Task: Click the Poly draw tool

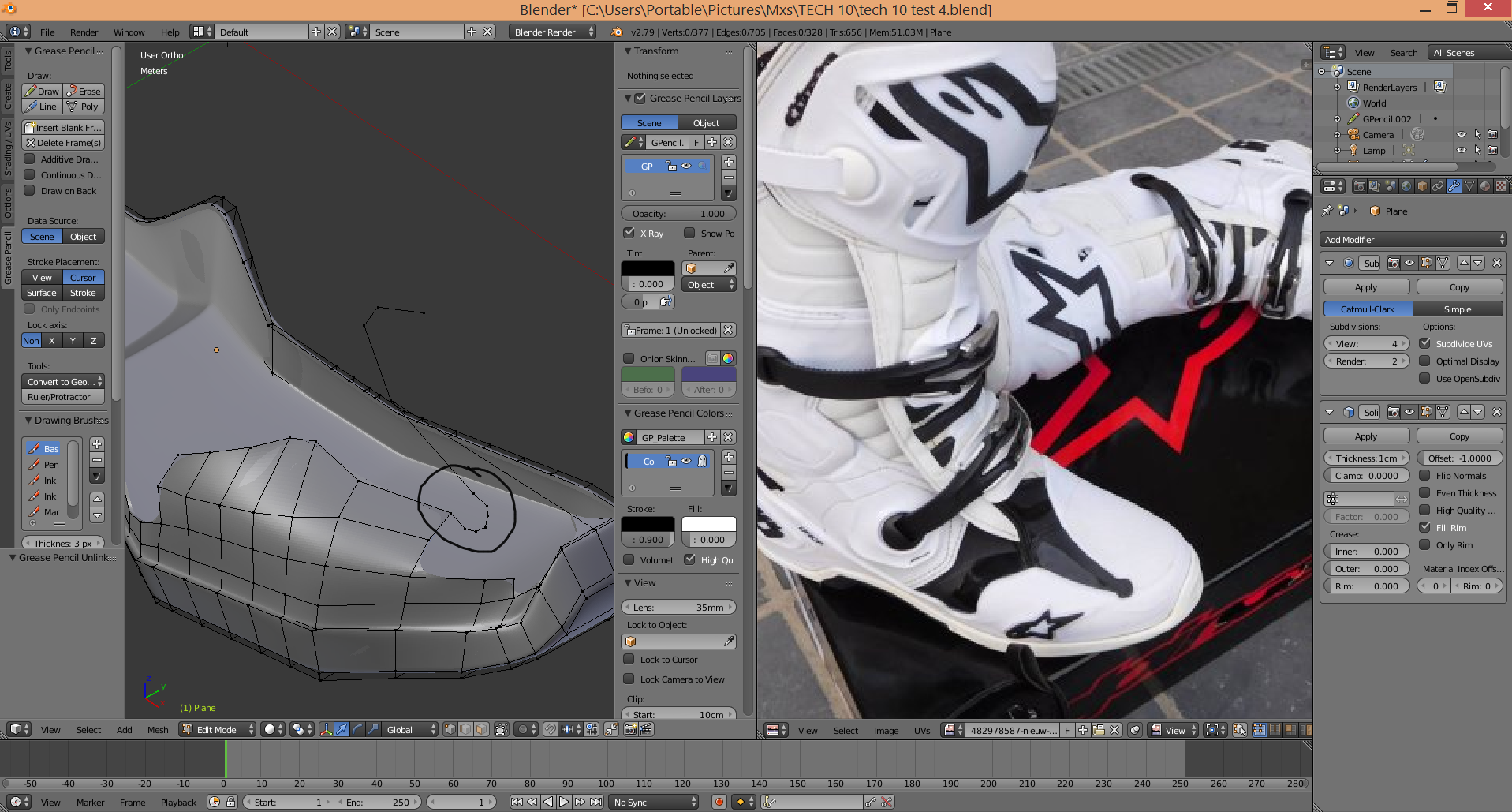Action: (x=84, y=107)
